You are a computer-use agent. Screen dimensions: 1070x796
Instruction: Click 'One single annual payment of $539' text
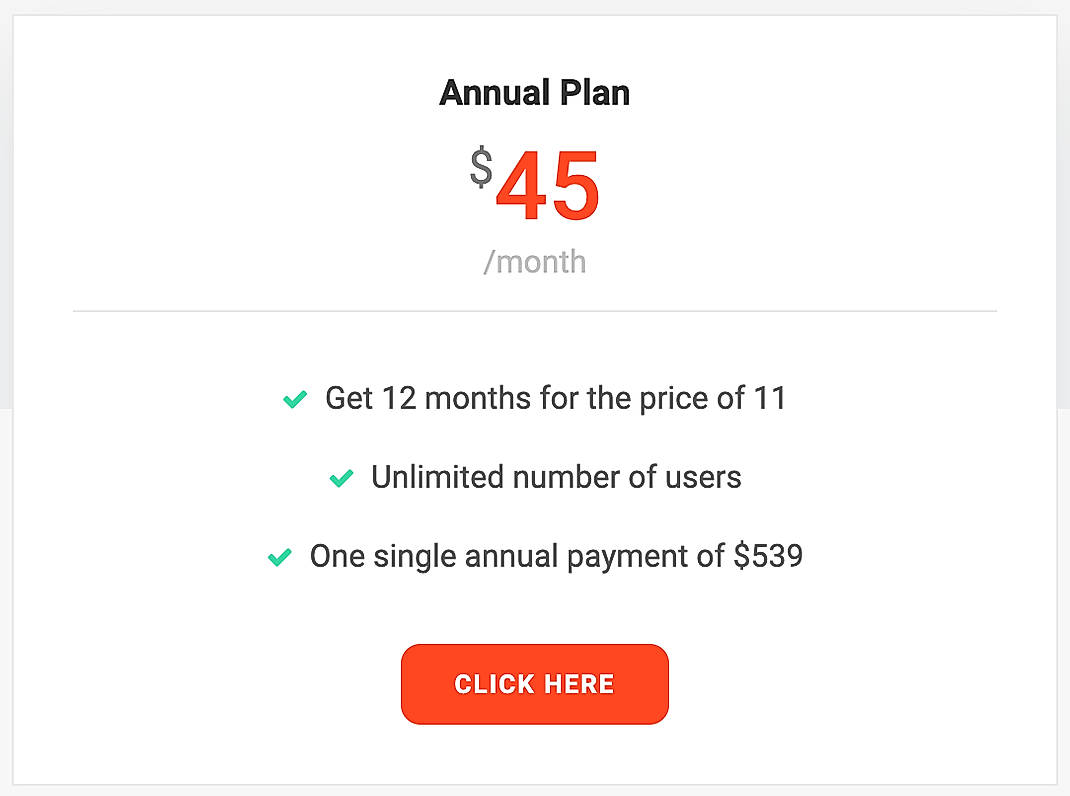coord(556,556)
